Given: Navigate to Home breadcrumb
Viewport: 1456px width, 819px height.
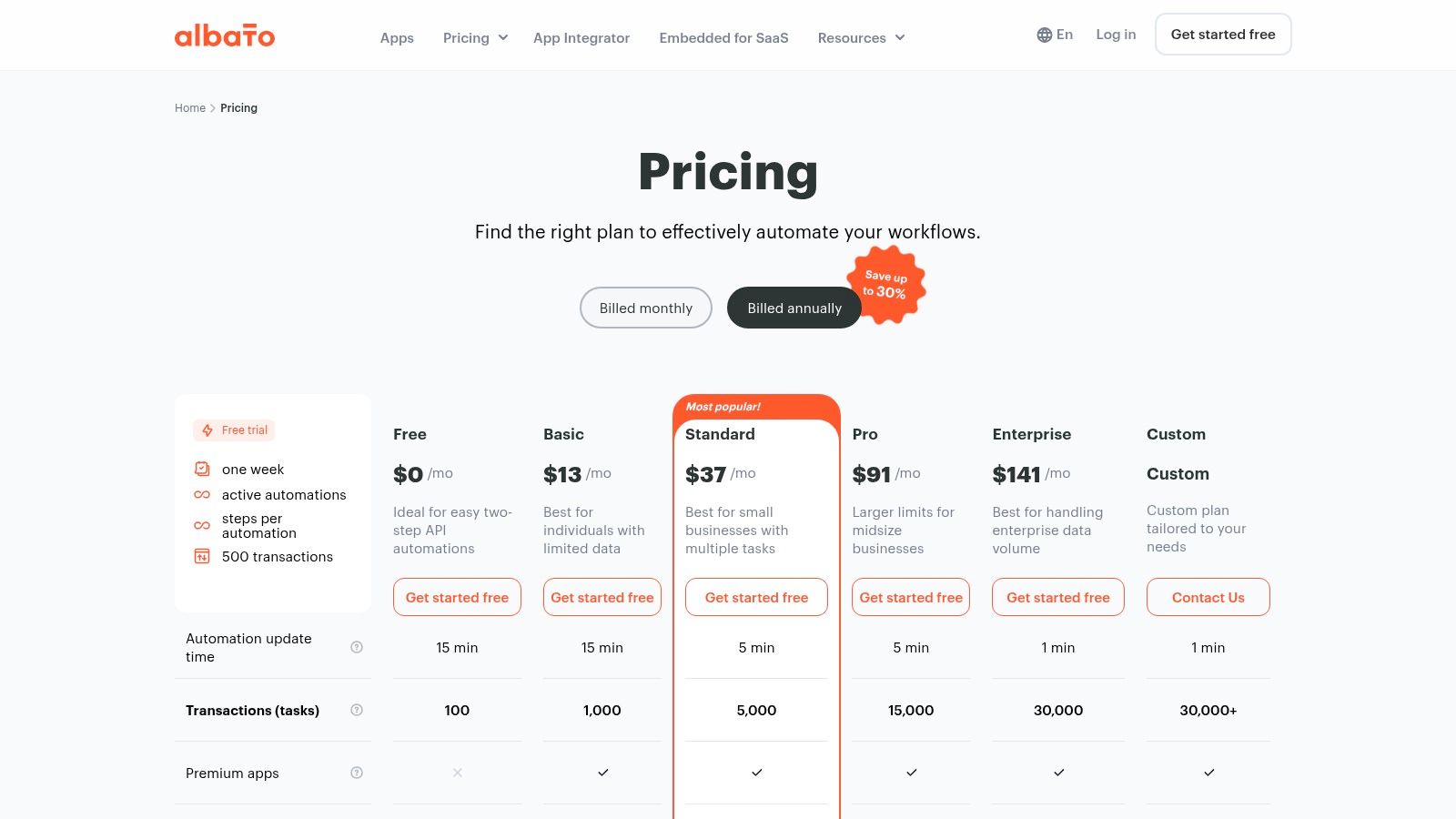Looking at the screenshot, I should click(x=190, y=108).
